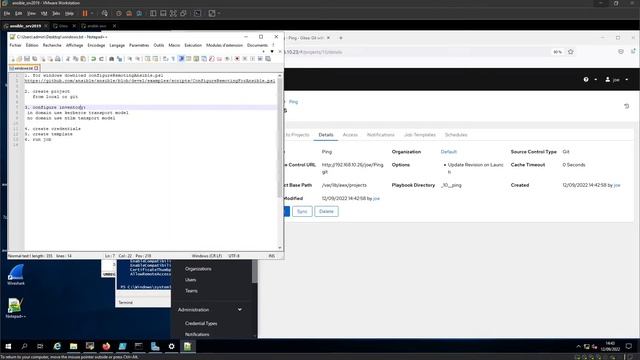Switch to the Schedules tab

(x=456, y=135)
